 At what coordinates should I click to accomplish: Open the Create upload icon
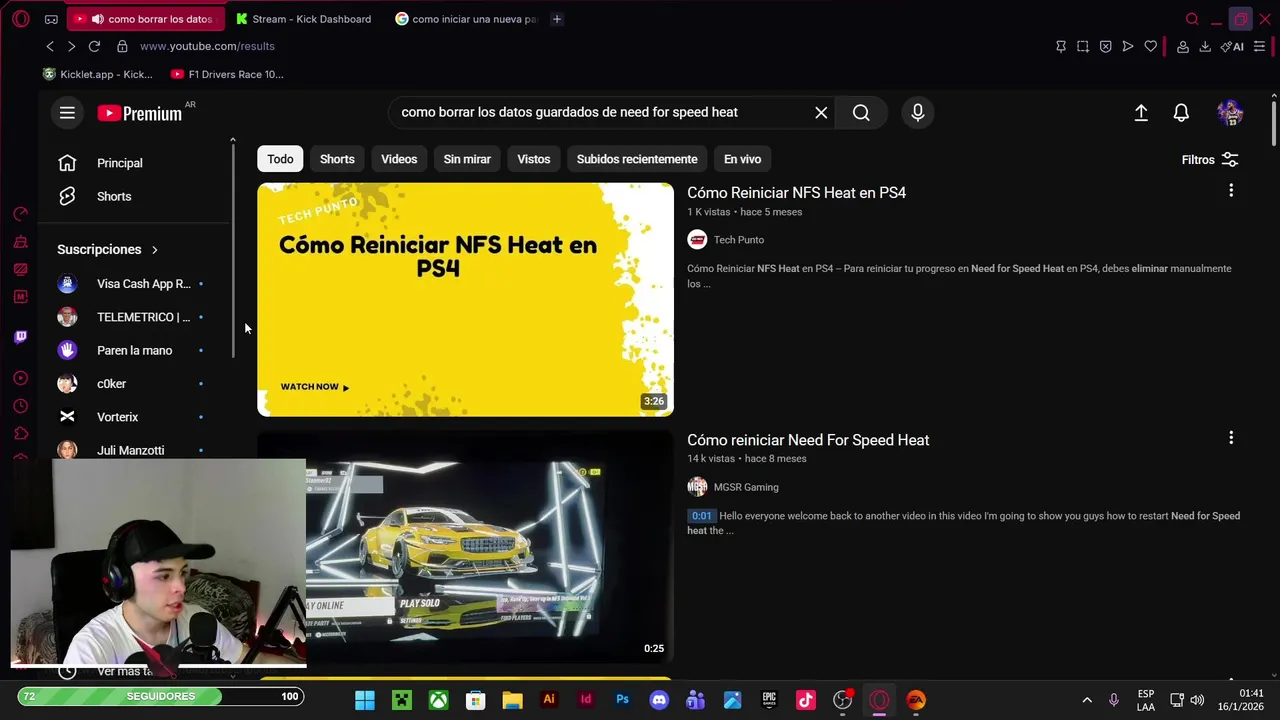[x=1141, y=113]
